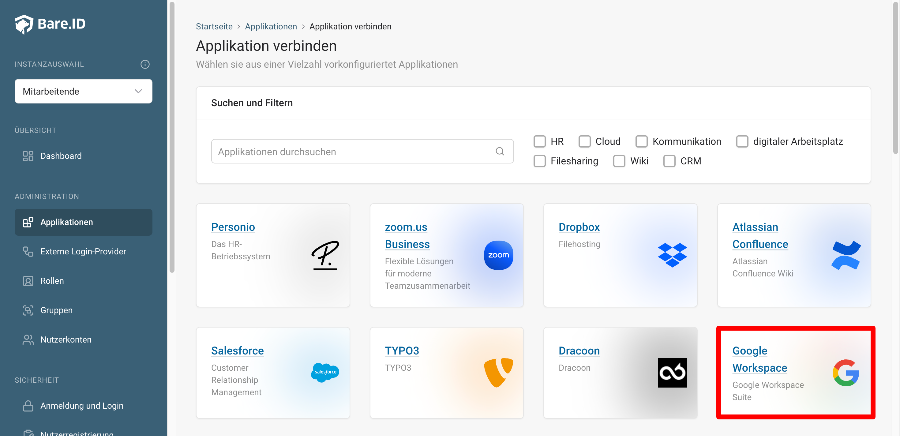Tick the Kommunikation filter checkbox

(642, 141)
